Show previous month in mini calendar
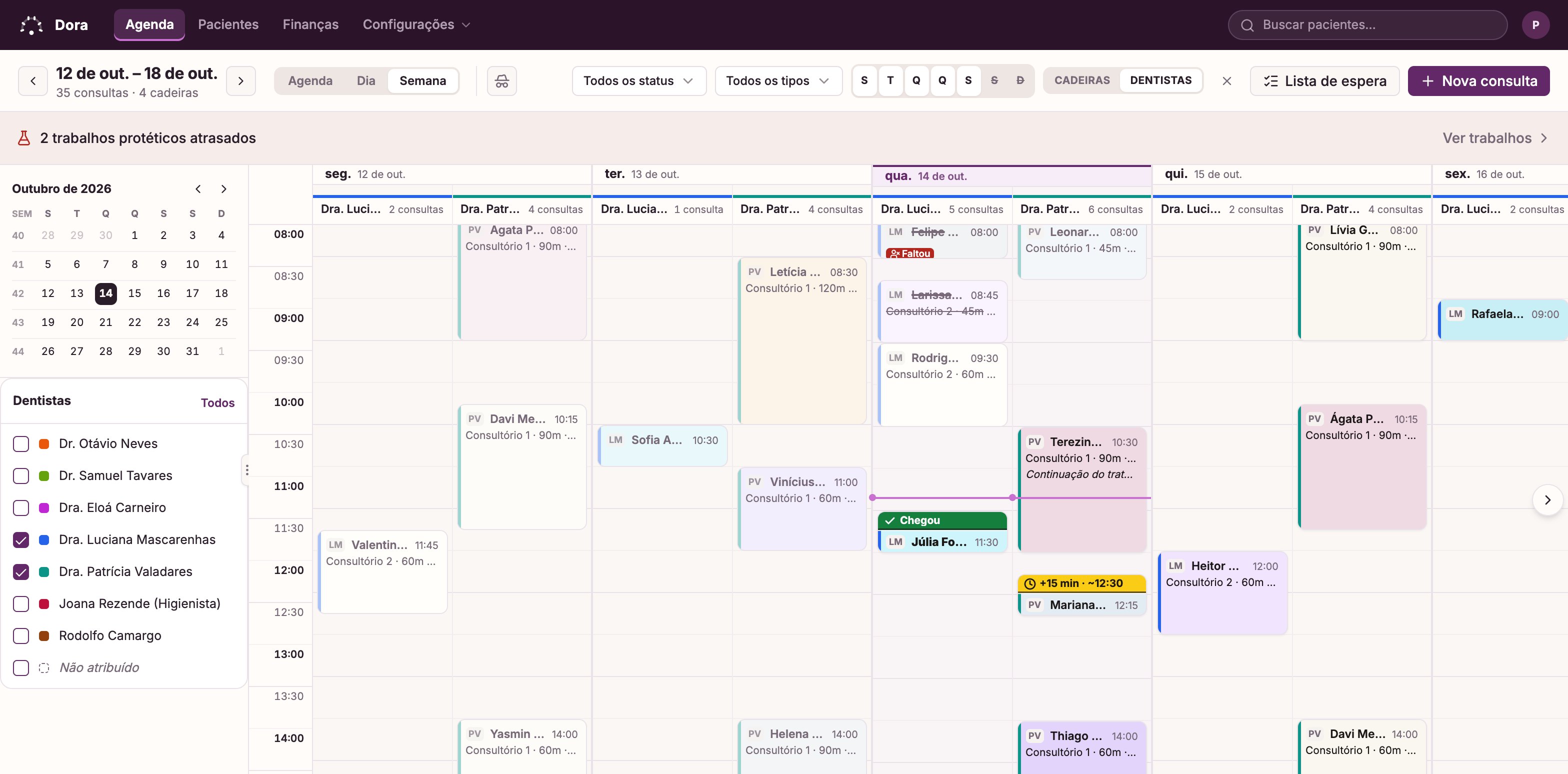The width and height of the screenshot is (1568, 774). click(198, 188)
